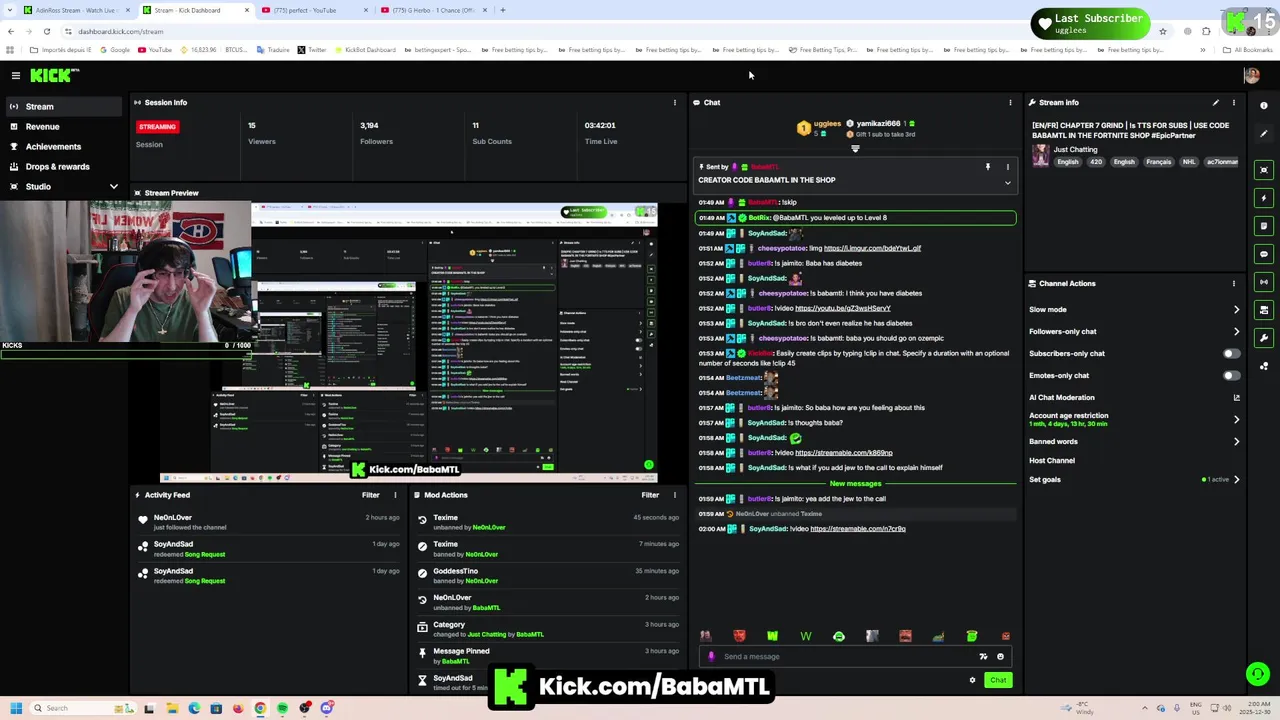Toggle chat bubble widget in right rail
Image resolution: width=1280 pixels, height=720 pixels.
1264,254
